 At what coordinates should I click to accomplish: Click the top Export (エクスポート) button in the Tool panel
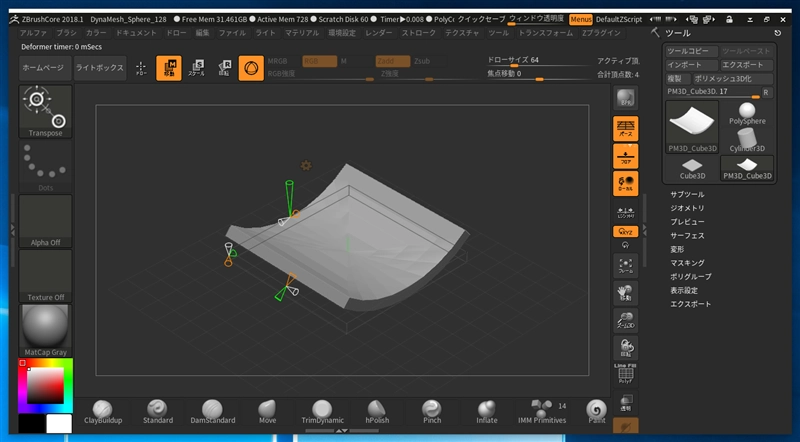tap(746, 65)
